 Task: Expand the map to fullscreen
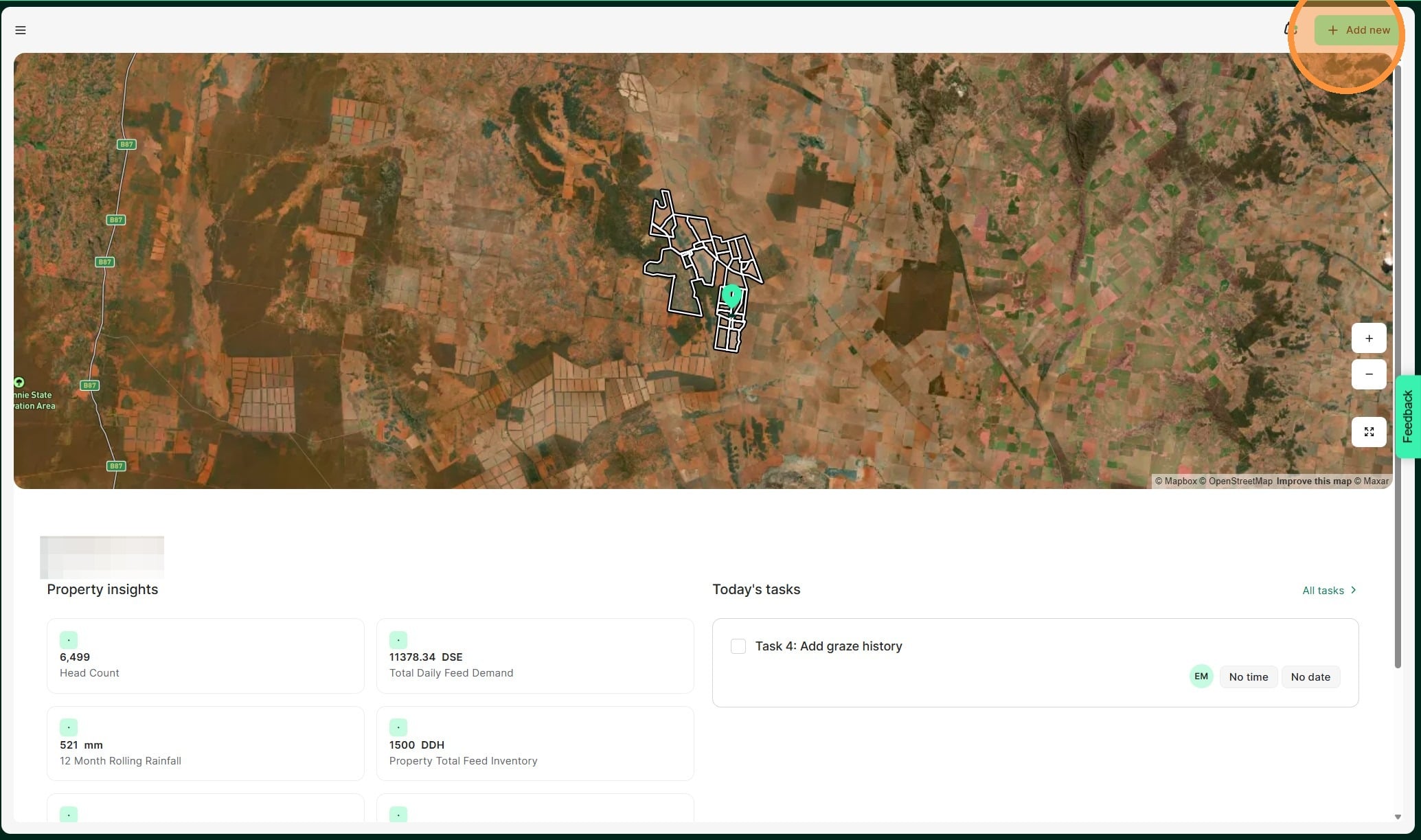[x=1368, y=432]
